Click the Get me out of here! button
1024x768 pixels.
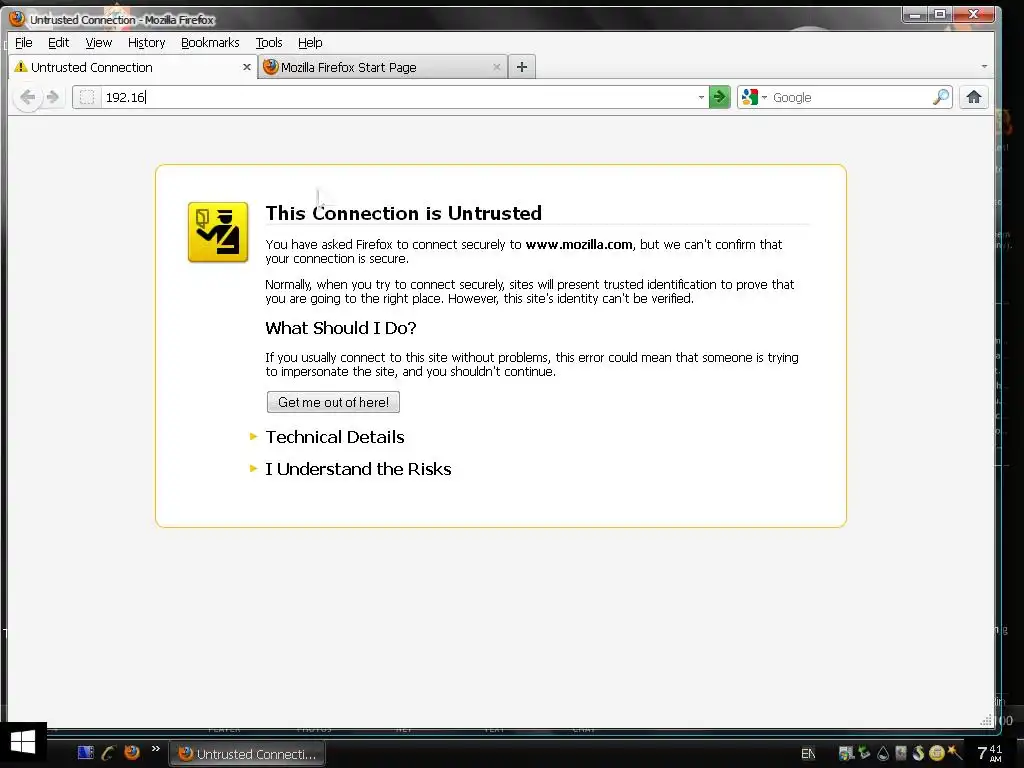(x=333, y=402)
